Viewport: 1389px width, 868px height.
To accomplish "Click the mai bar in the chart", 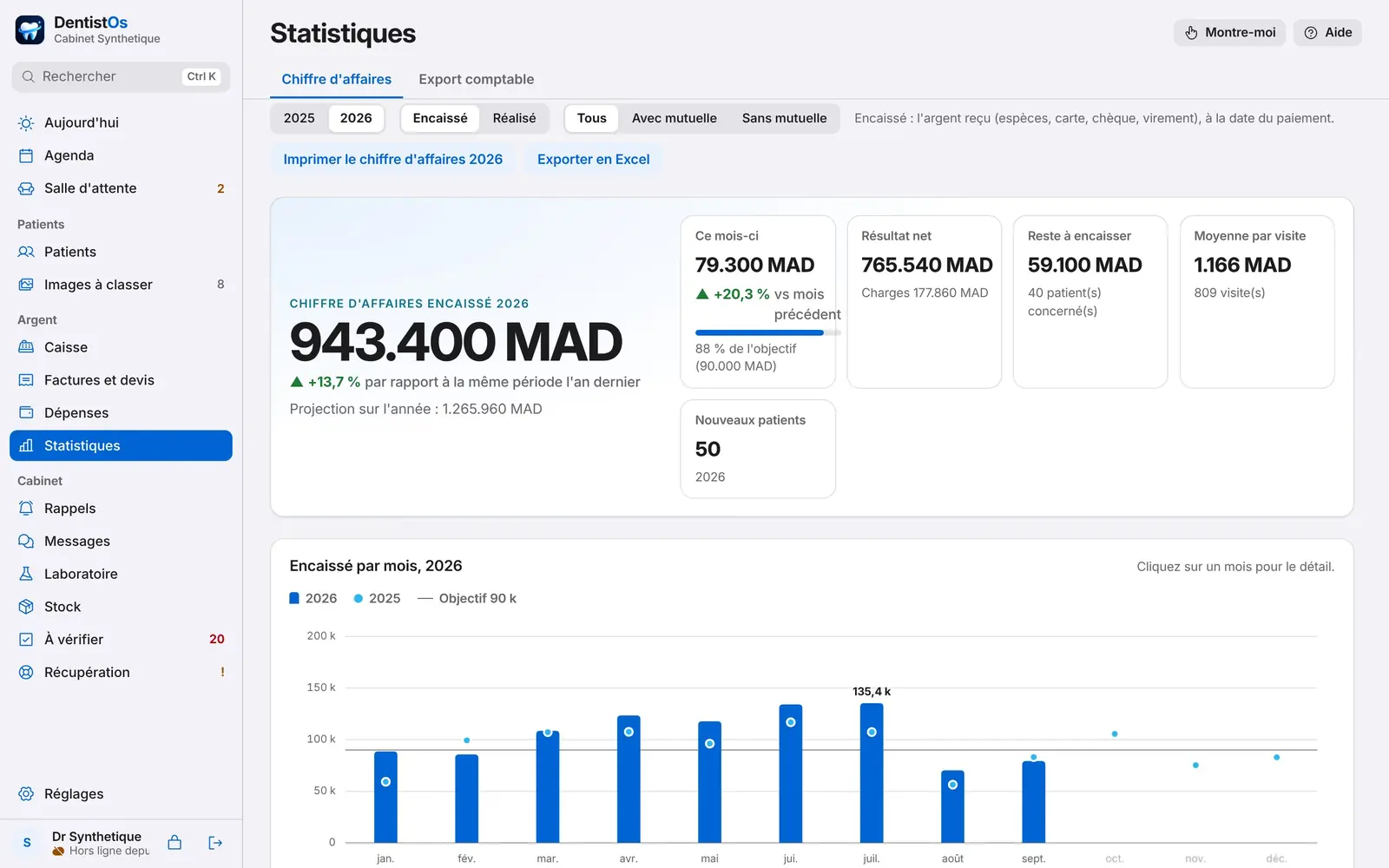I will click(x=709, y=782).
